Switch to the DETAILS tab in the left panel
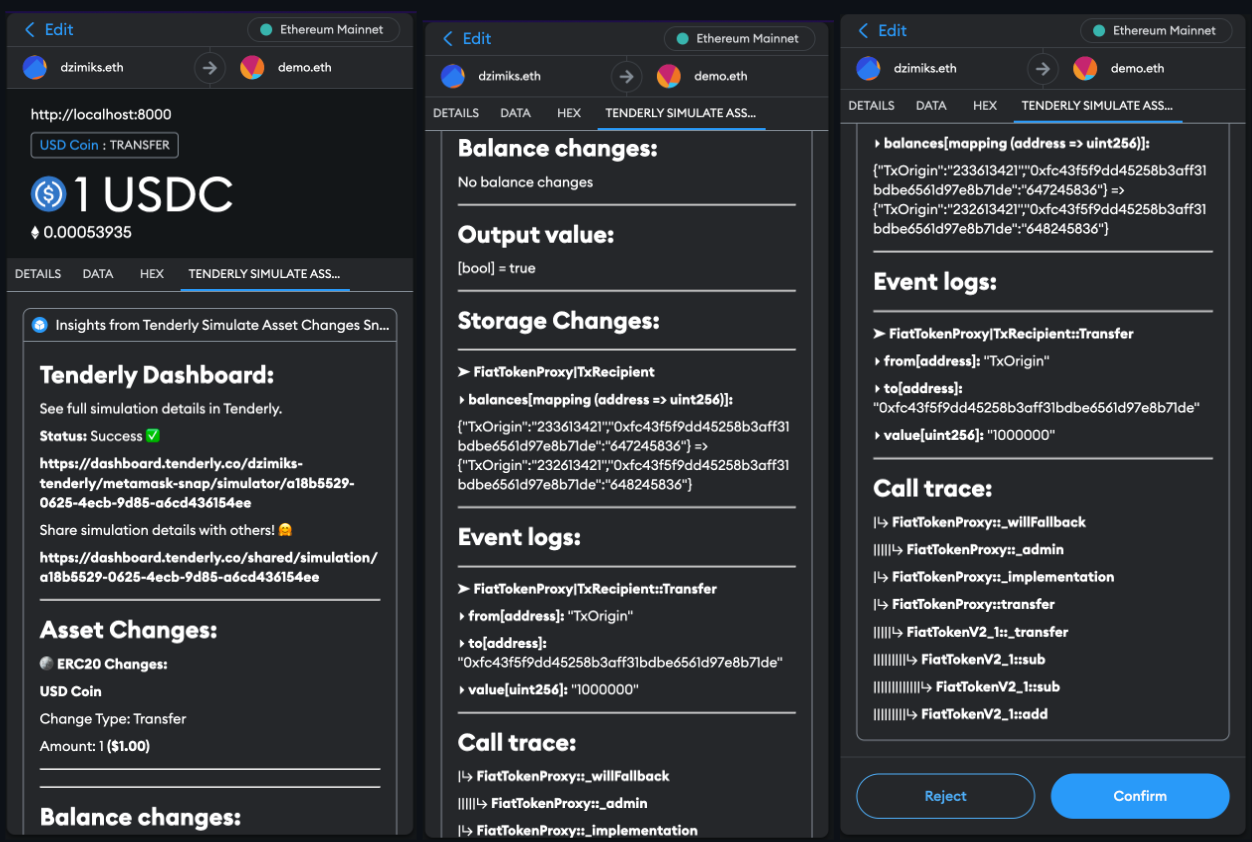Screen dimensions: 1252x842 tap(38, 274)
